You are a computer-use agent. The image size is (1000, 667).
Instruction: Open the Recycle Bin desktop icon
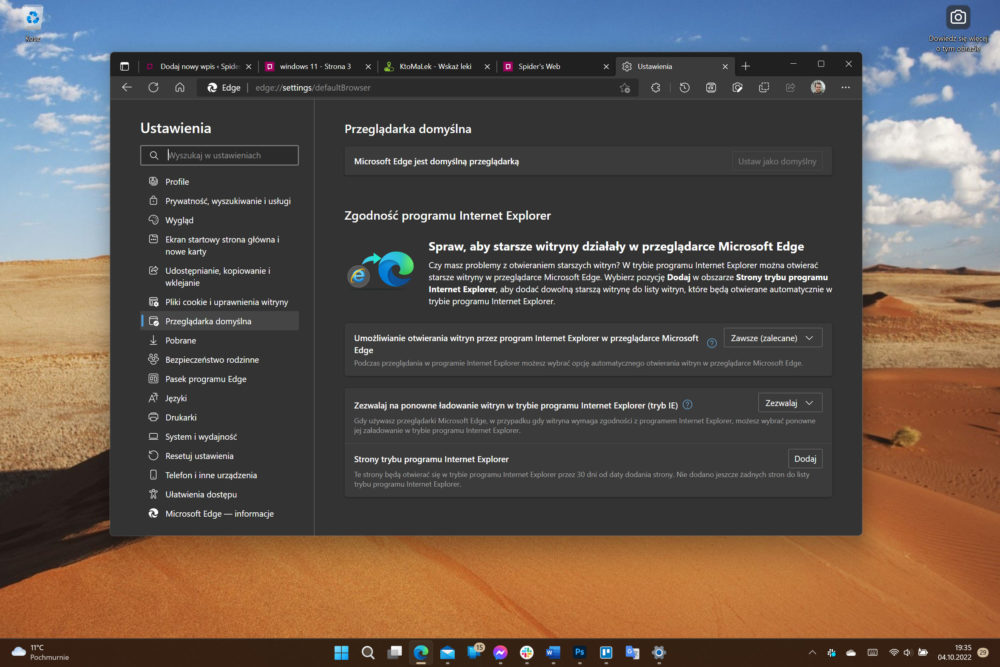pos(33,23)
